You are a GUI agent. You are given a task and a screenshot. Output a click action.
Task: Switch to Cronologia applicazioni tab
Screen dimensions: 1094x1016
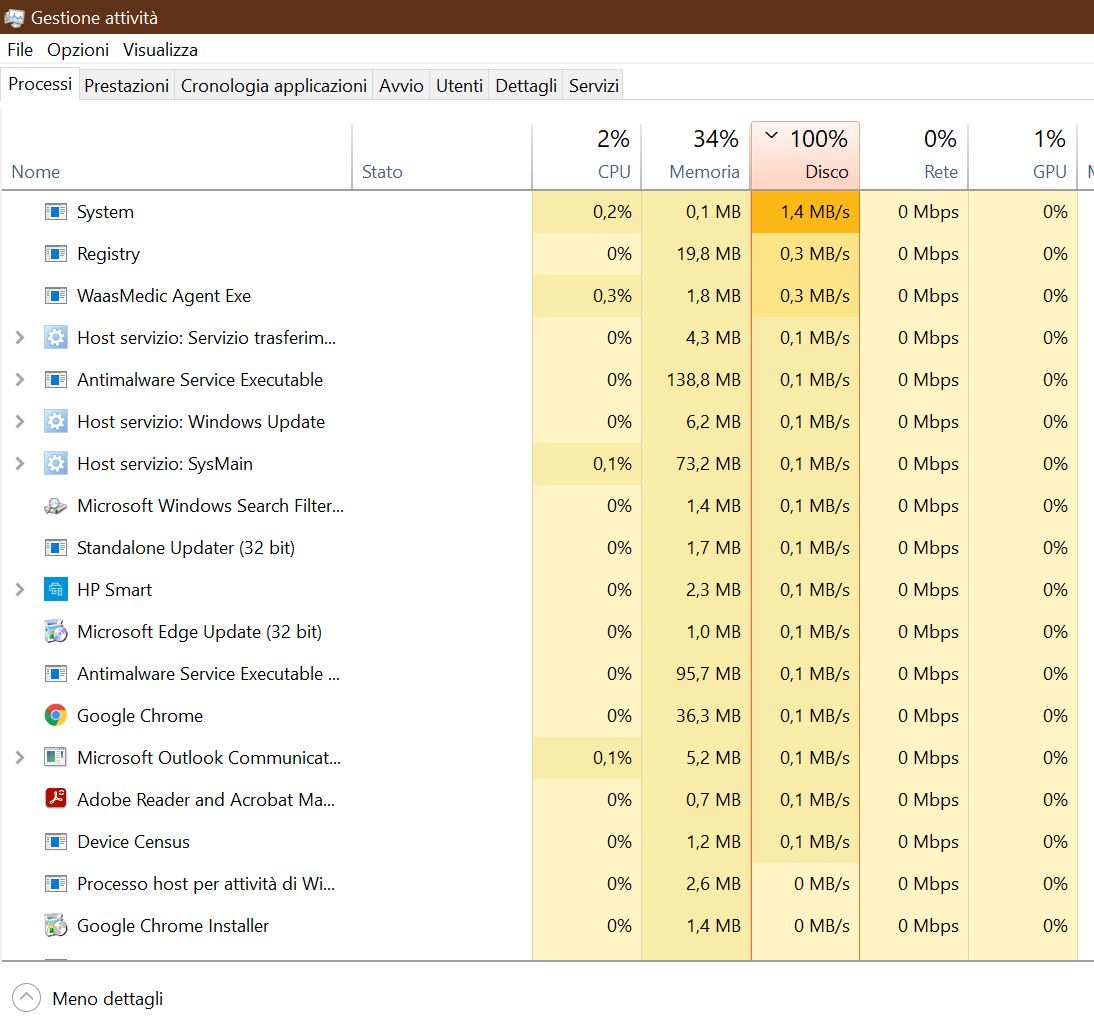pos(274,86)
